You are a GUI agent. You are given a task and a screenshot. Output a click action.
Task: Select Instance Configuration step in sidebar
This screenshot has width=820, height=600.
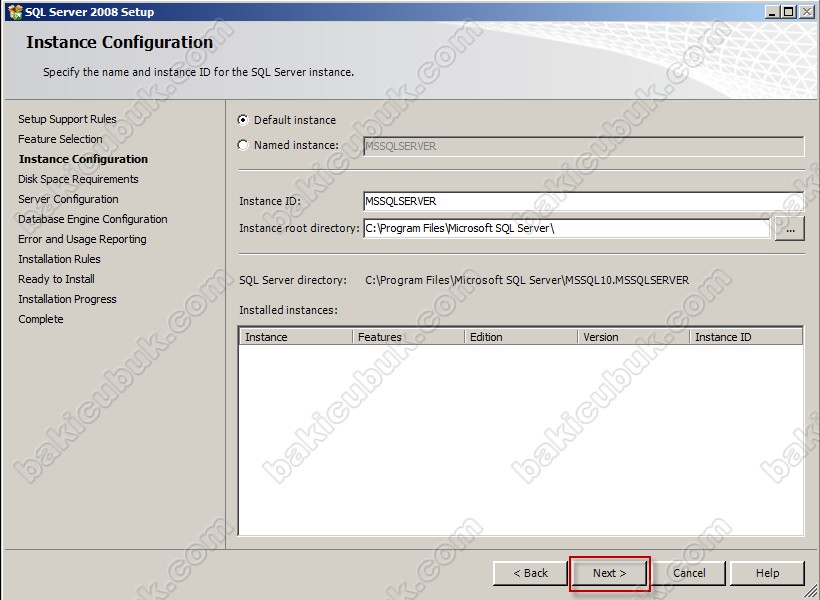(x=83, y=159)
